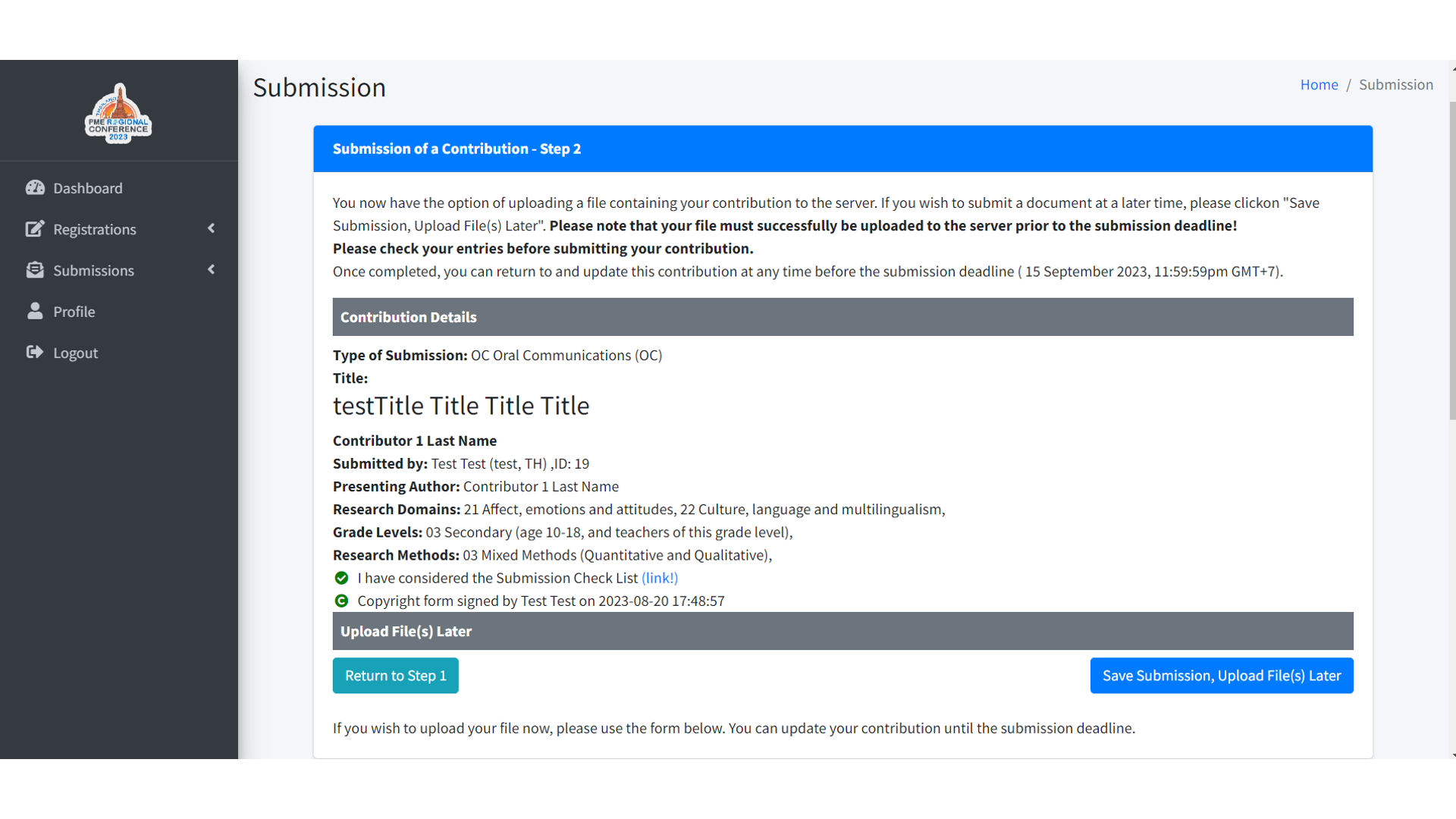Expand the Submissions chevron arrow

pyautogui.click(x=211, y=269)
